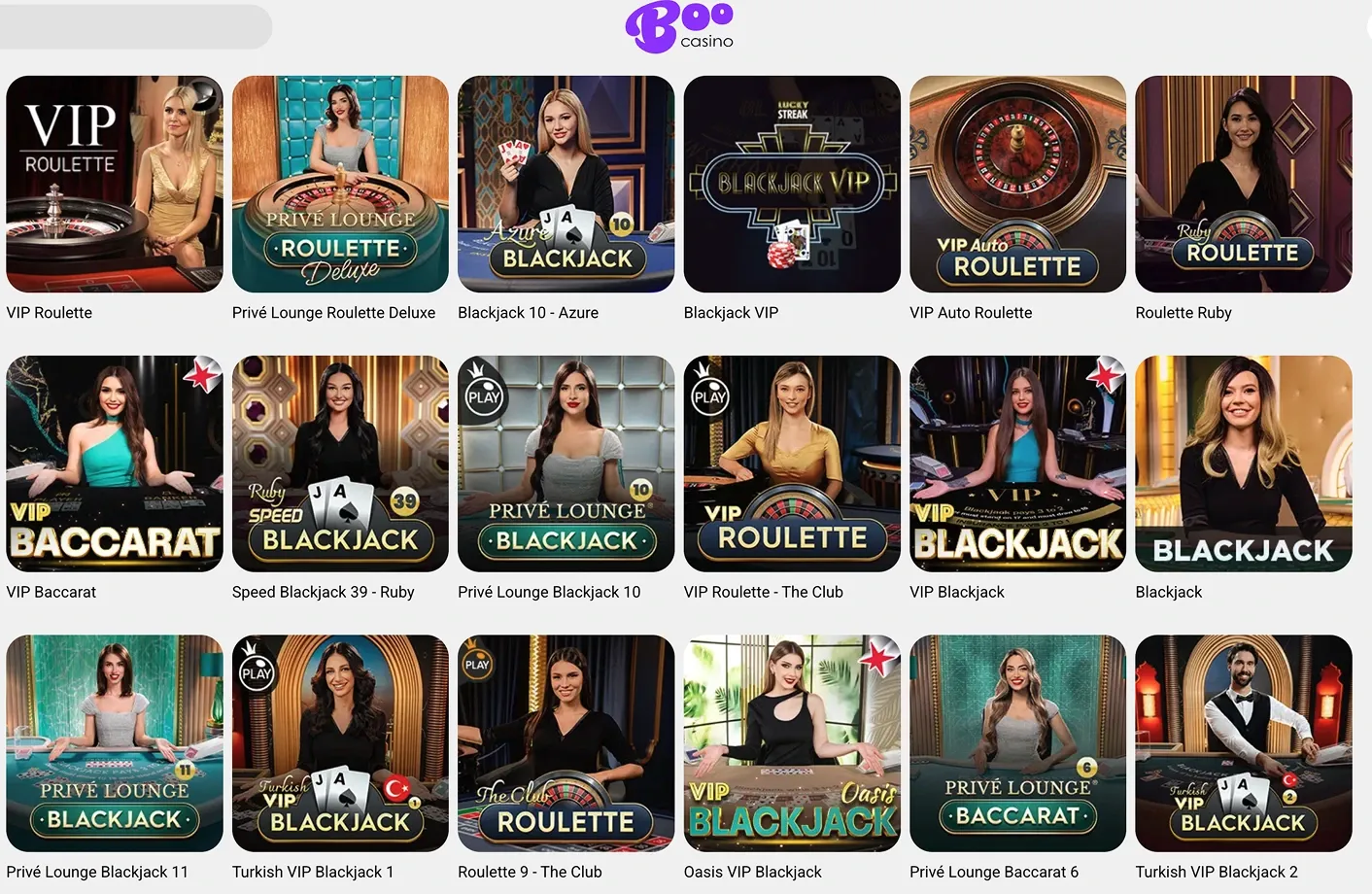Open the plain Blackjack game tile
This screenshot has height=894, width=1372.
coord(1244,464)
